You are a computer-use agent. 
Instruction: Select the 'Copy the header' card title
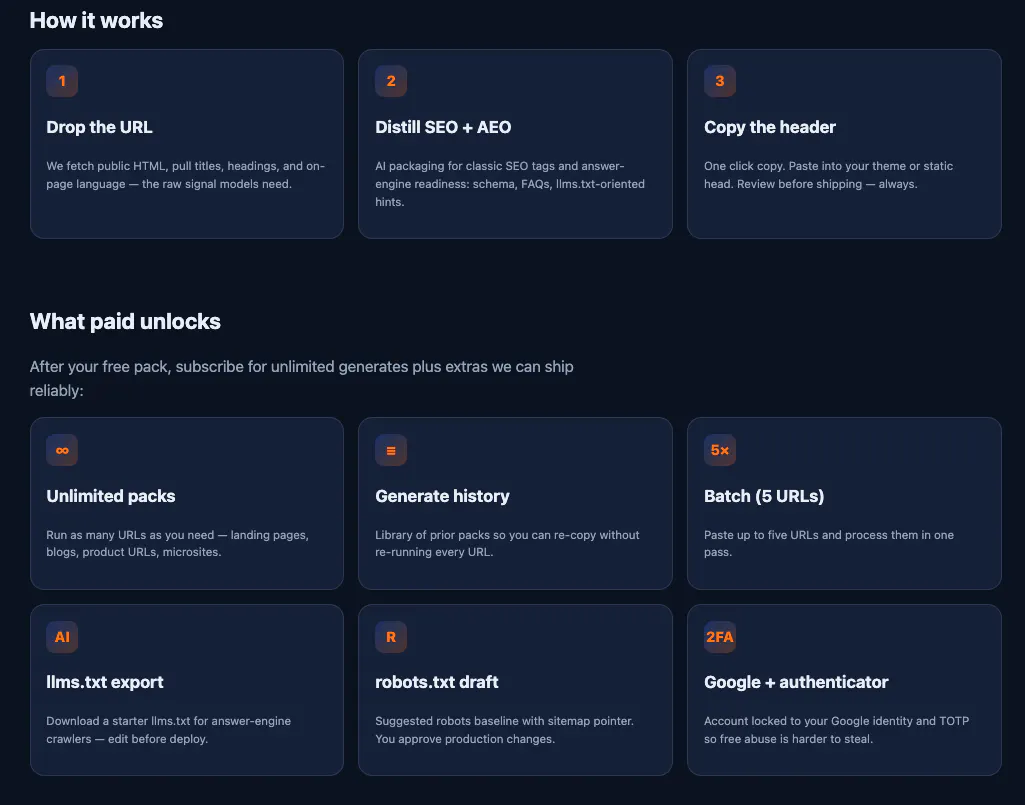coord(769,127)
